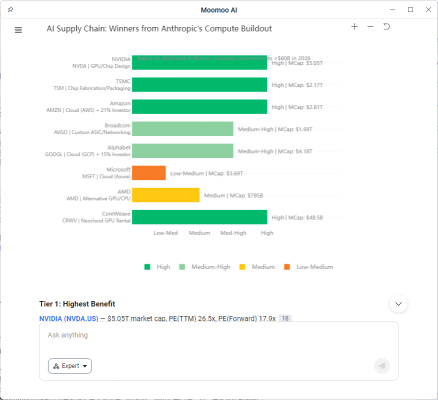Viewport: 438px width, 400px height.
Task: Maximize the Moomoo AI window
Action: click(x=411, y=10)
